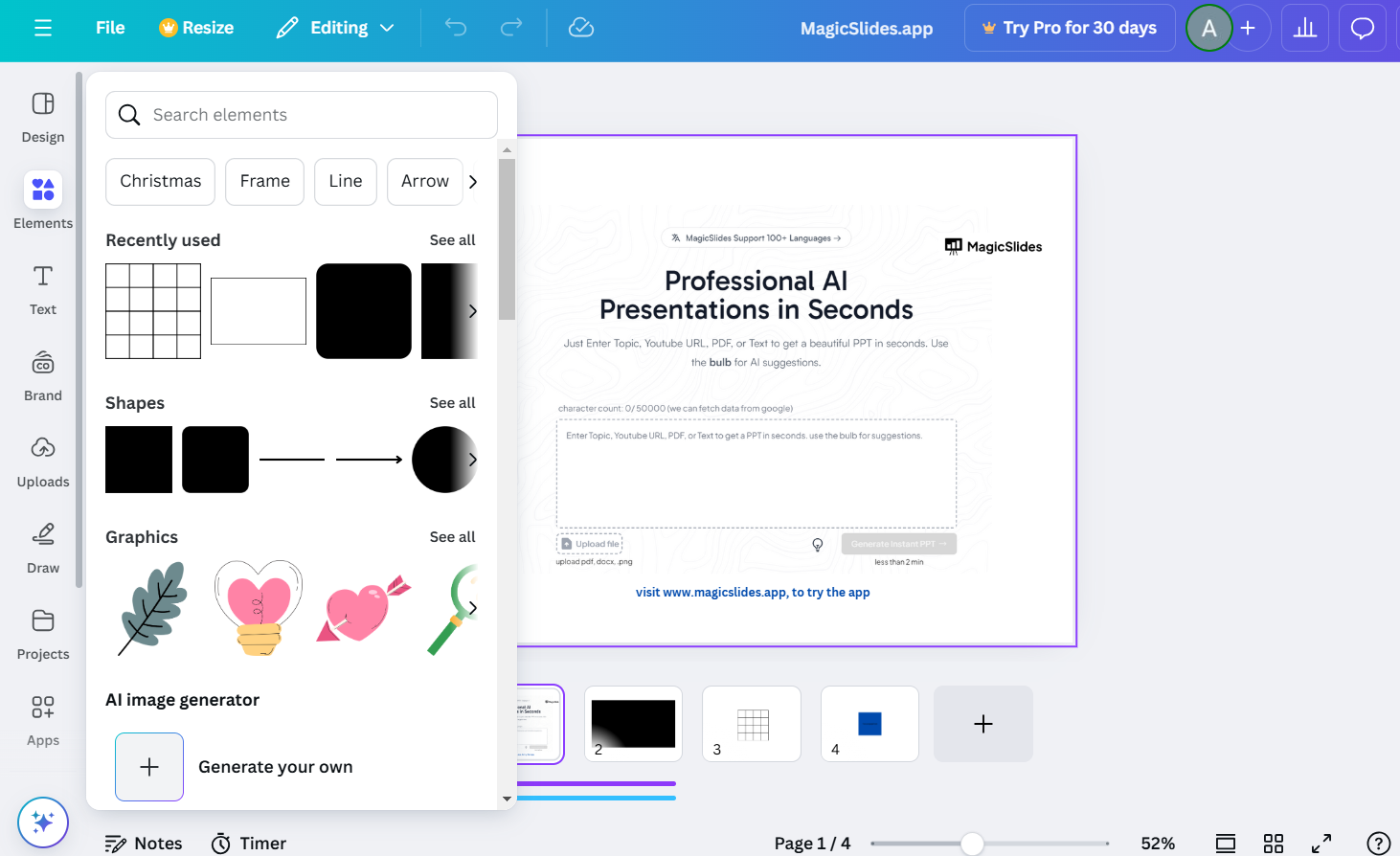
Task: Open the Text tab
Action: point(43,290)
